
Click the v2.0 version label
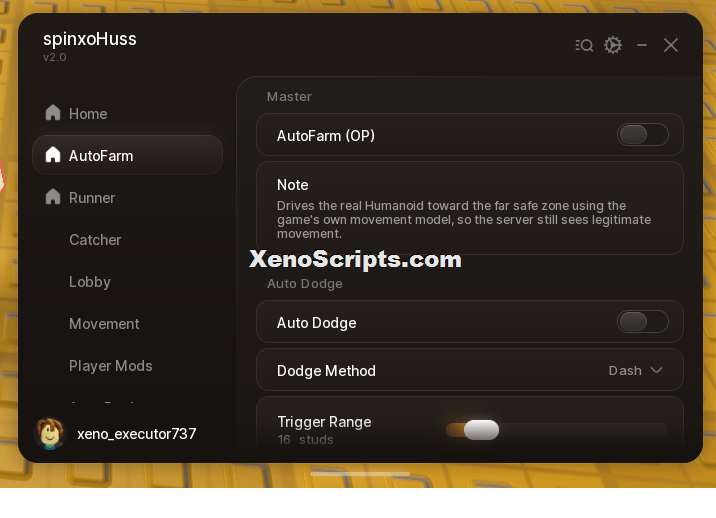tap(54, 58)
